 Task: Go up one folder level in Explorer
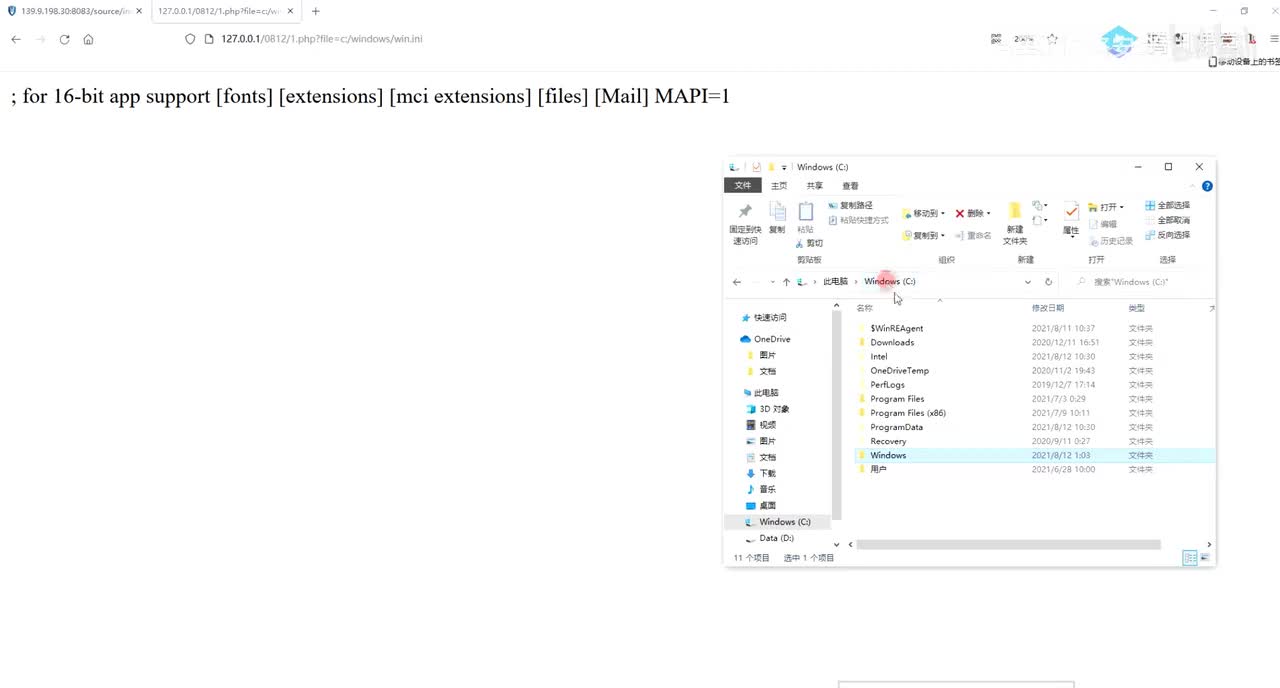(786, 282)
